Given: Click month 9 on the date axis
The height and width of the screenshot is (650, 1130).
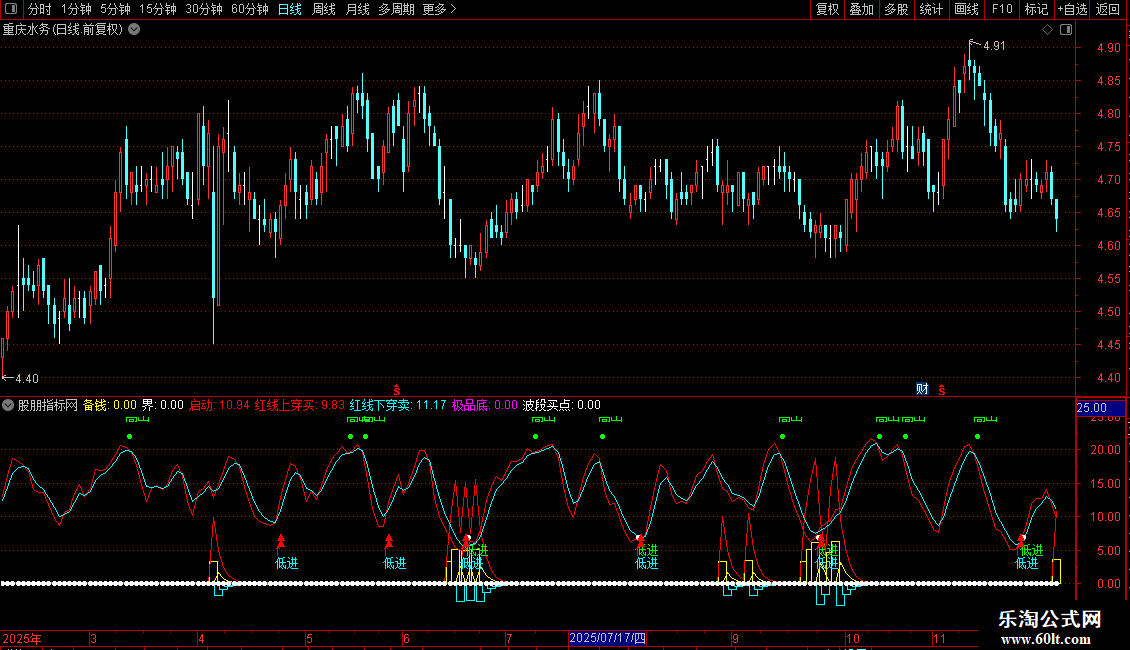Looking at the screenshot, I should [735, 638].
